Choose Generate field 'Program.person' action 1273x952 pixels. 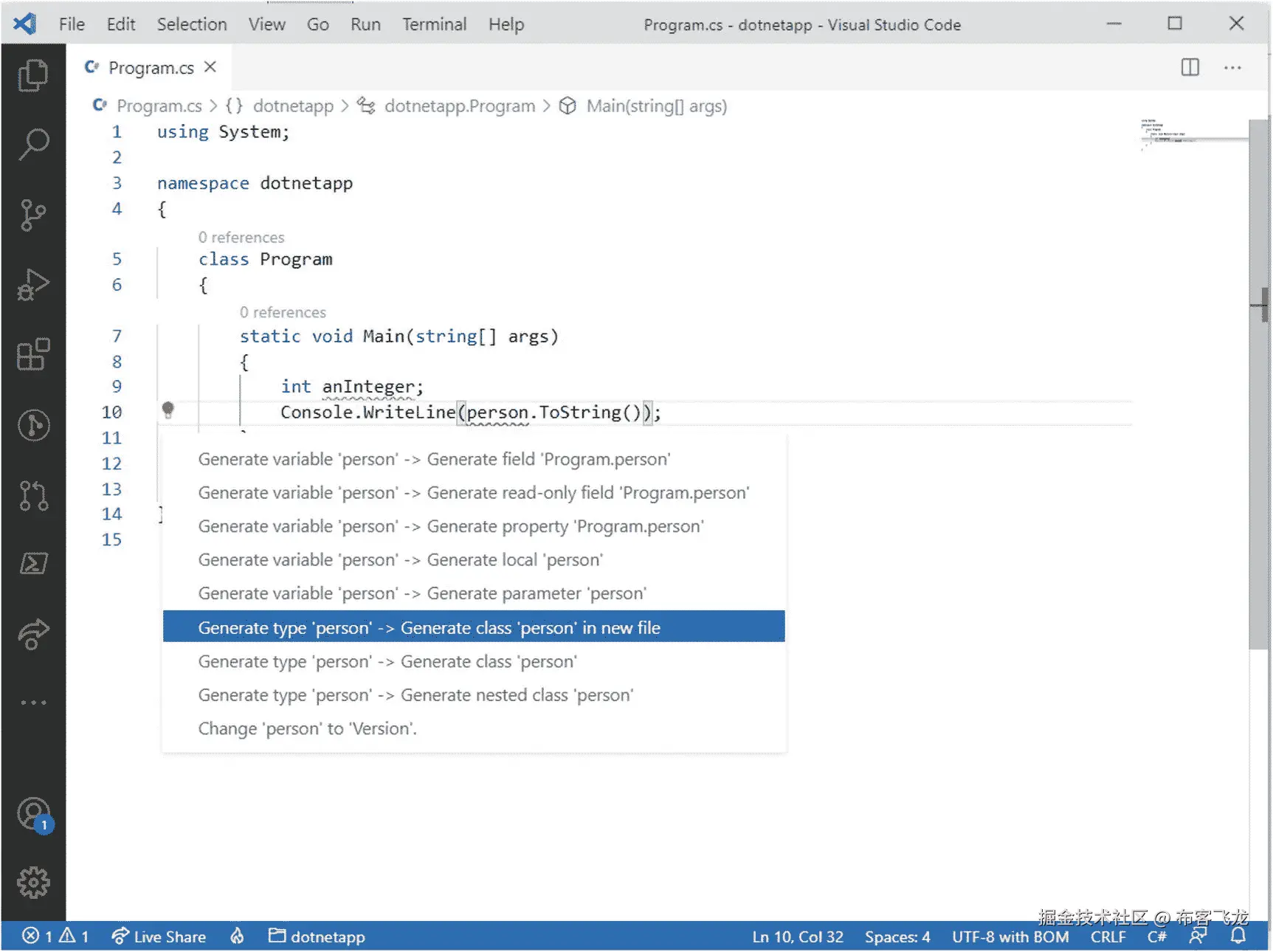click(x=474, y=459)
